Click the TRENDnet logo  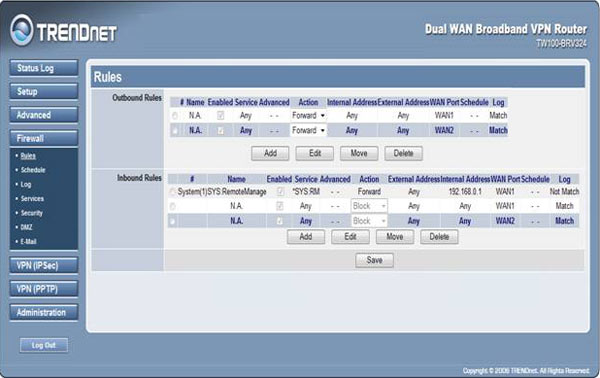click(x=64, y=31)
